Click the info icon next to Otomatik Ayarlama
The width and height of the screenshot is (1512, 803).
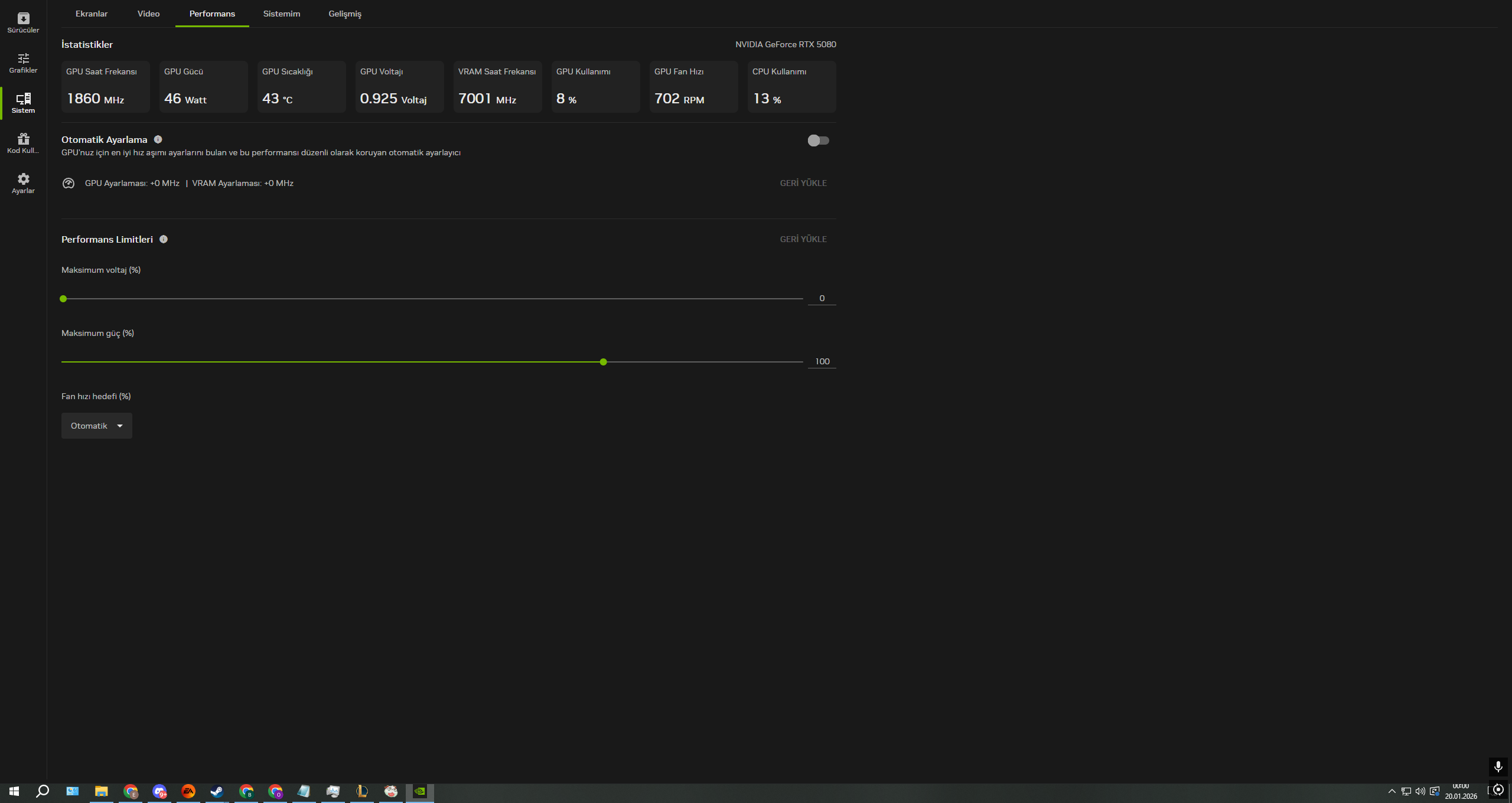pyautogui.click(x=158, y=139)
